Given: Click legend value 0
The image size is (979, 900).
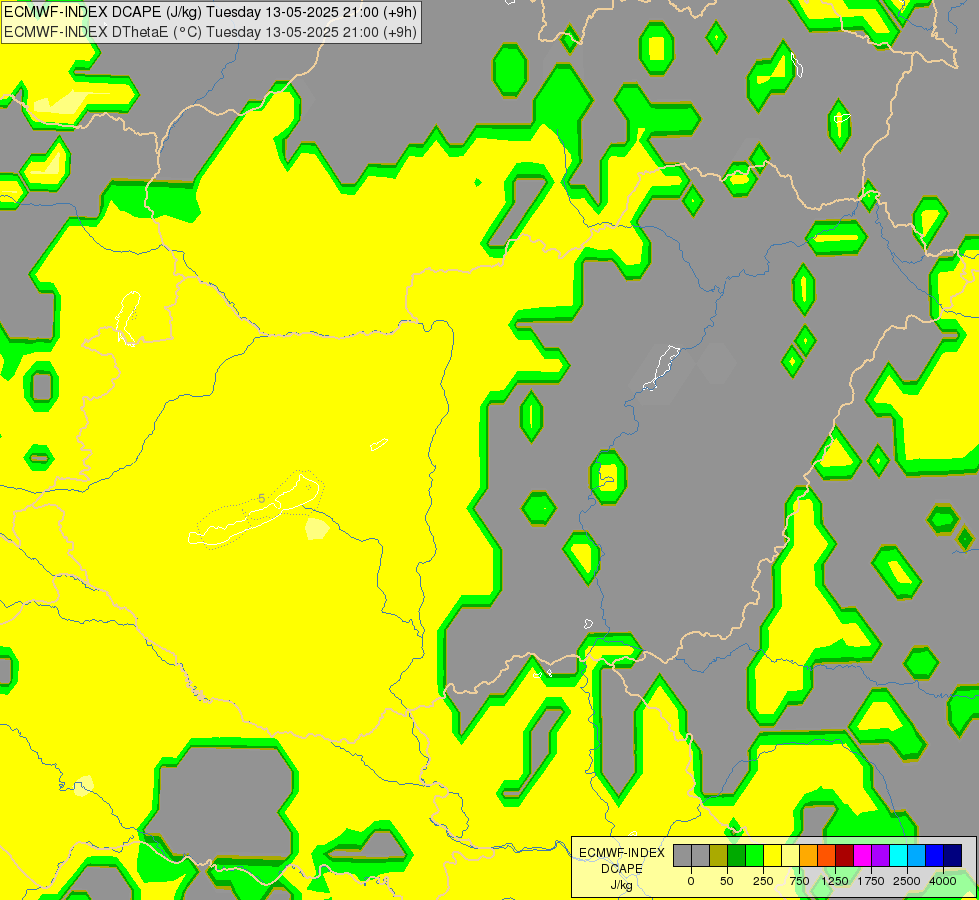Looking at the screenshot, I should (691, 881).
